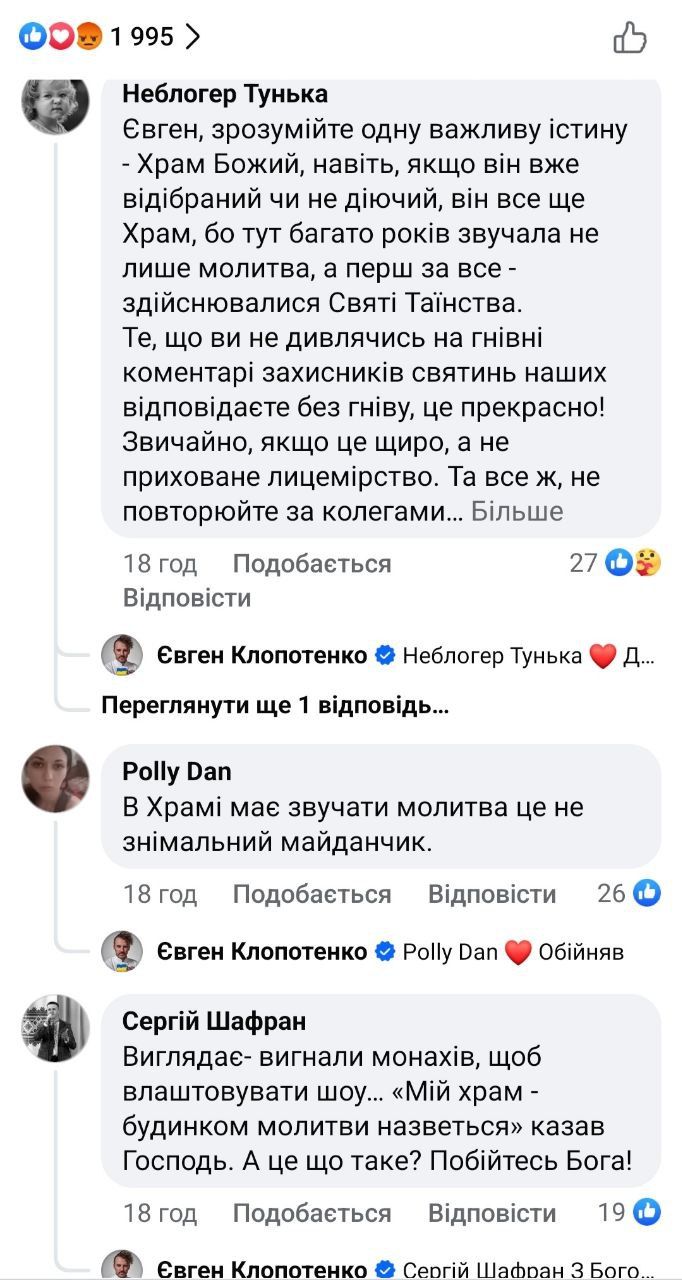Viewport: 682px width, 1280px height.
Task: Like Сергій Шафран's comment via Подобається
Action: click(x=311, y=1214)
